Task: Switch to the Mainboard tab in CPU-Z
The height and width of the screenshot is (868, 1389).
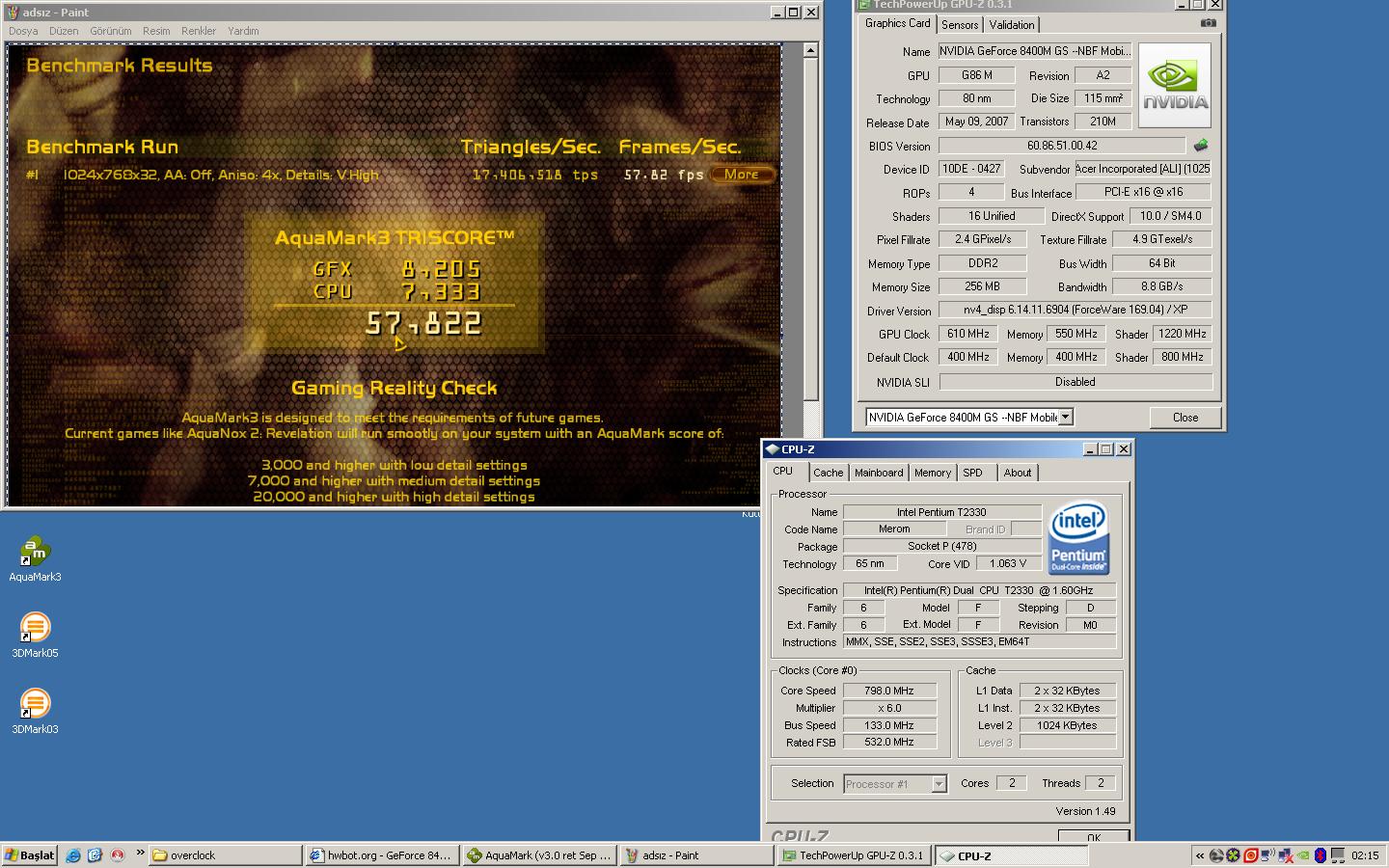Action: pyautogui.click(x=879, y=473)
